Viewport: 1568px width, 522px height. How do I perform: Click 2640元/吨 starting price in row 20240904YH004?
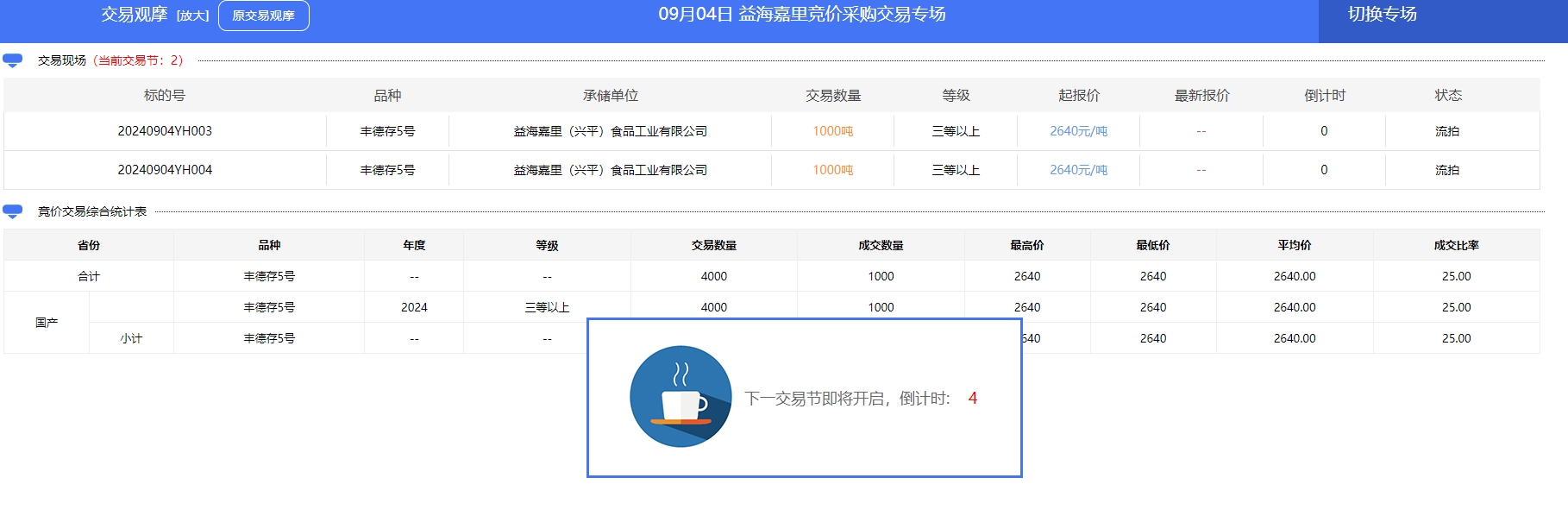(x=1079, y=170)
